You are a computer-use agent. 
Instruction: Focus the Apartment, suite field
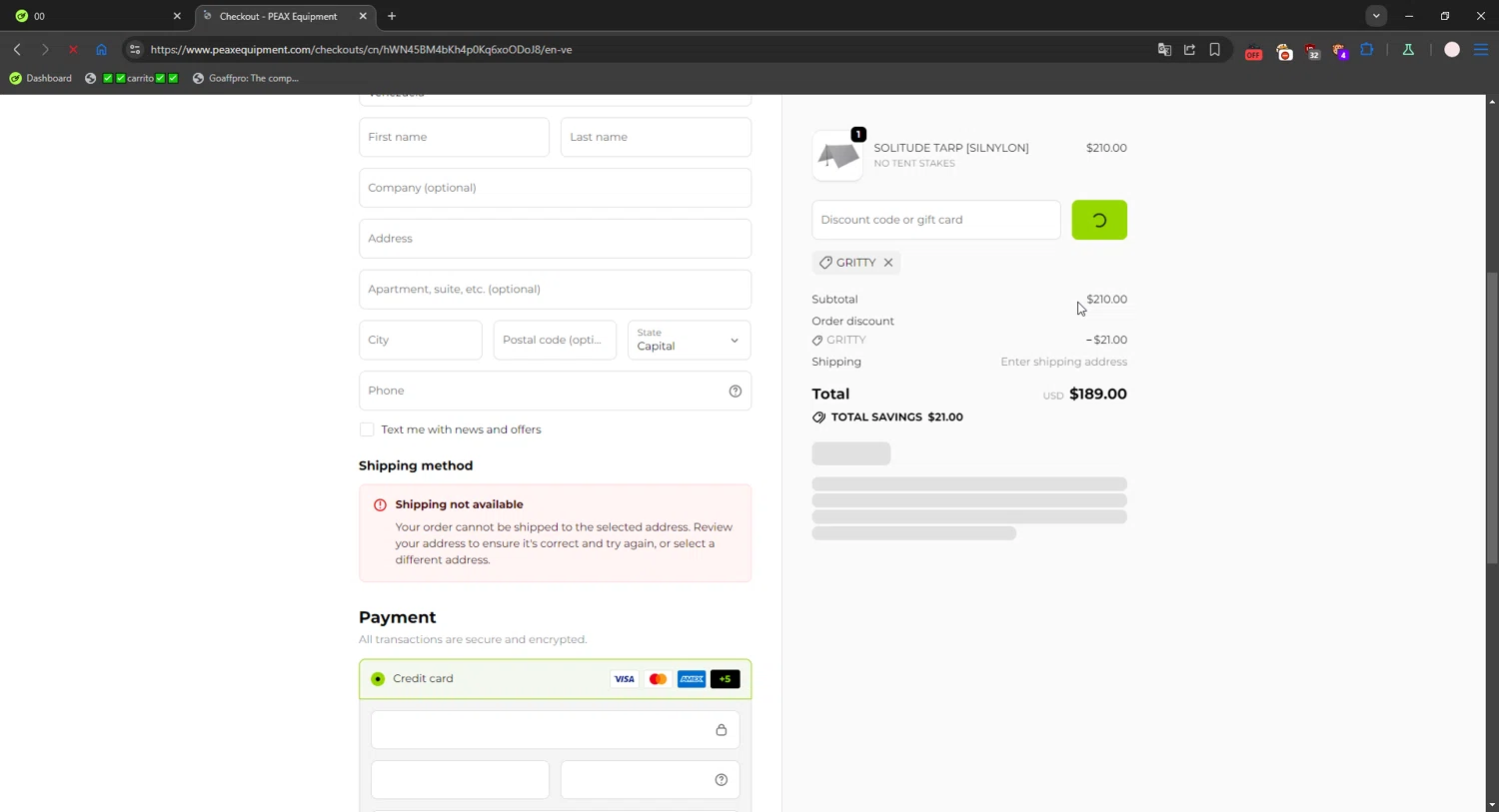(555, 290)
